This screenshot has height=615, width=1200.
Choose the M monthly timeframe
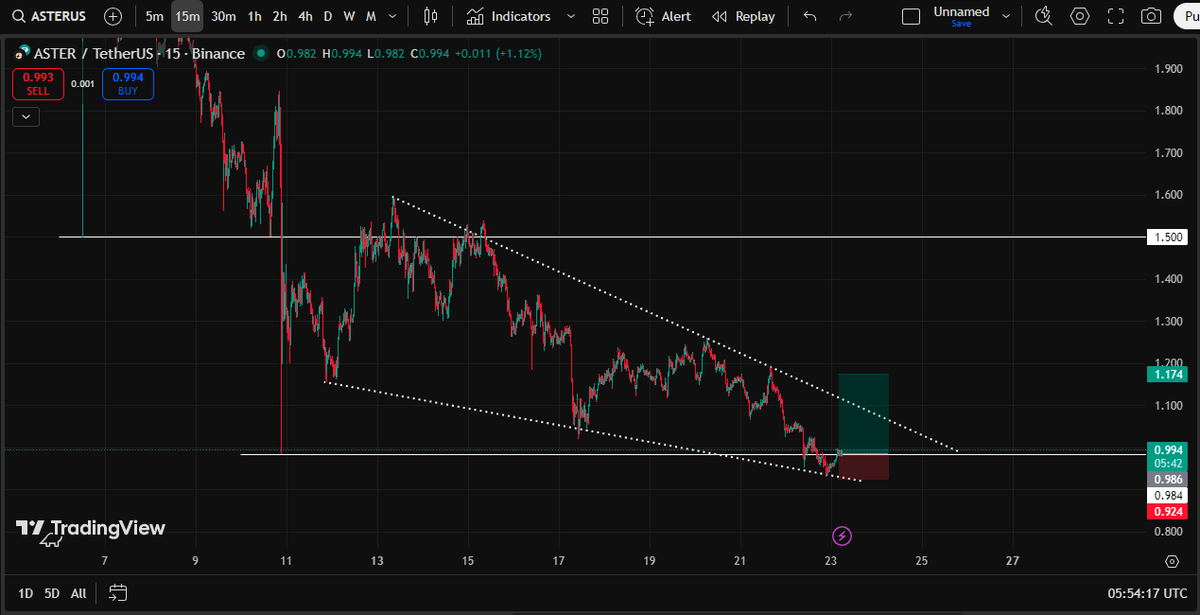pyautogui.click(x=371, y=17)
